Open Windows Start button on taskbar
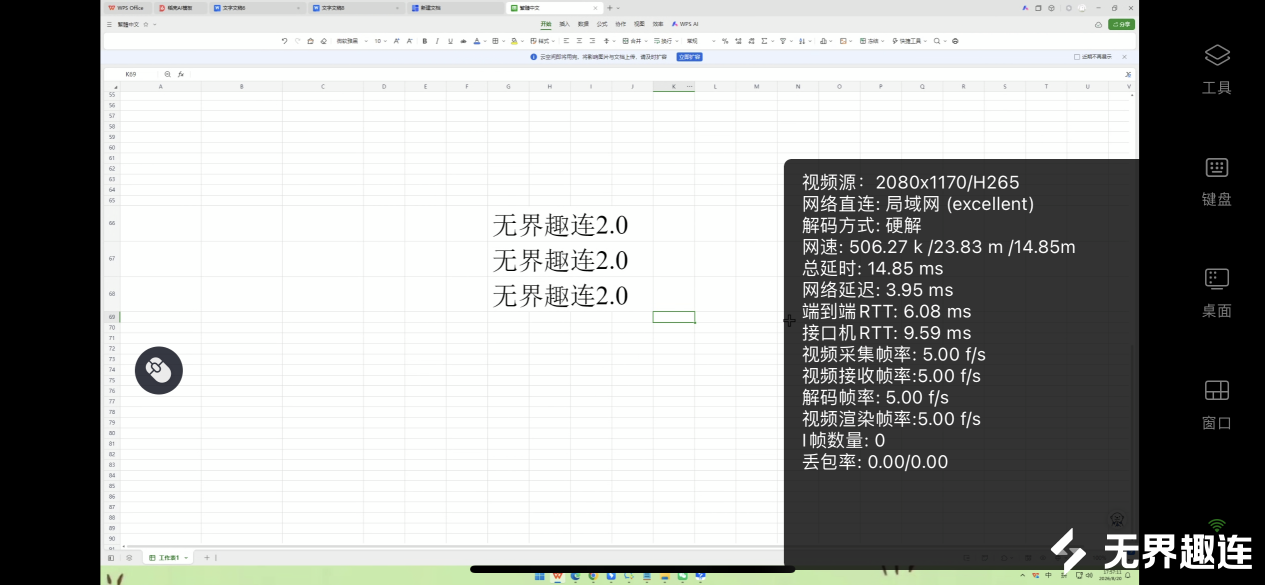 [540, 576]
